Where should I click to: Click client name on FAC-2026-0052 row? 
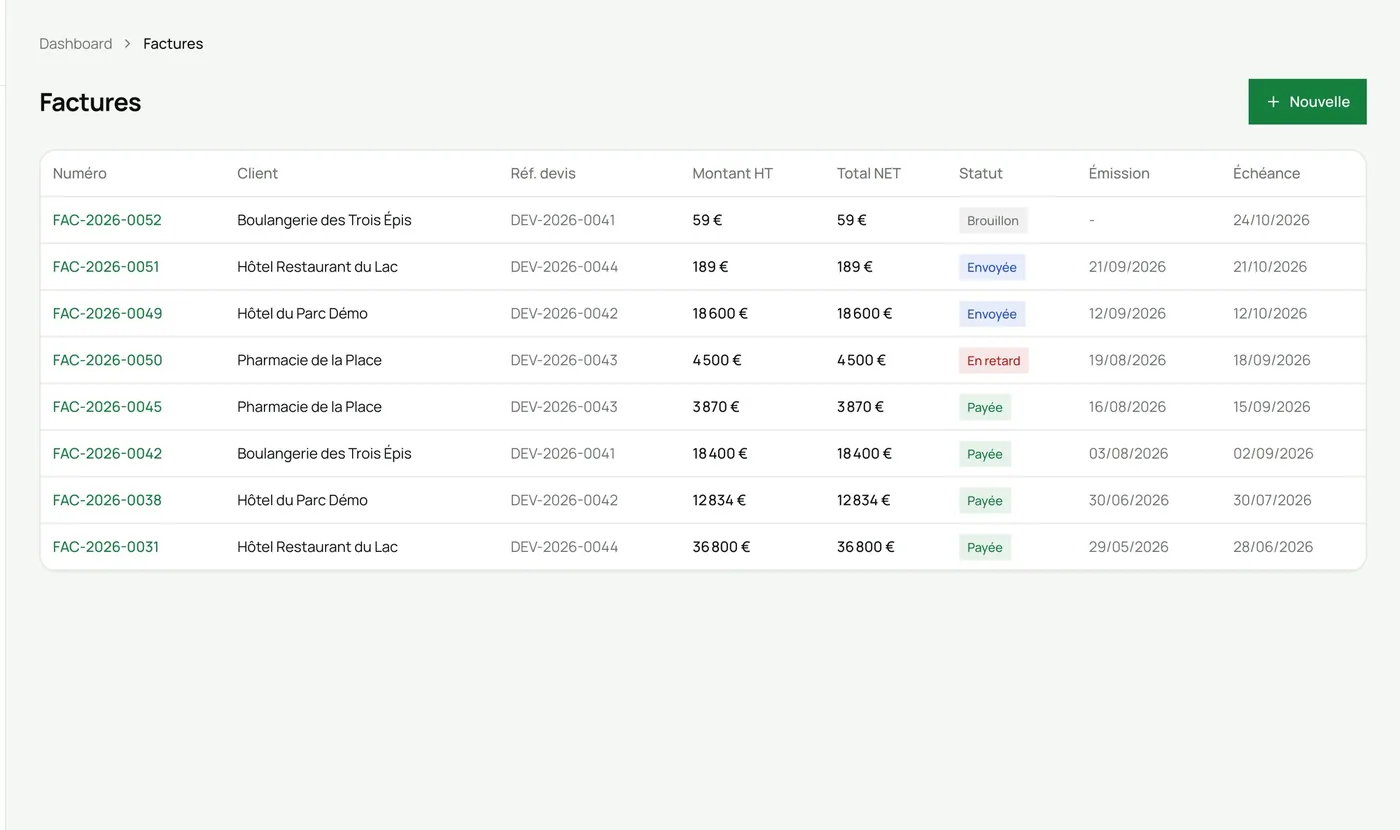324,220
